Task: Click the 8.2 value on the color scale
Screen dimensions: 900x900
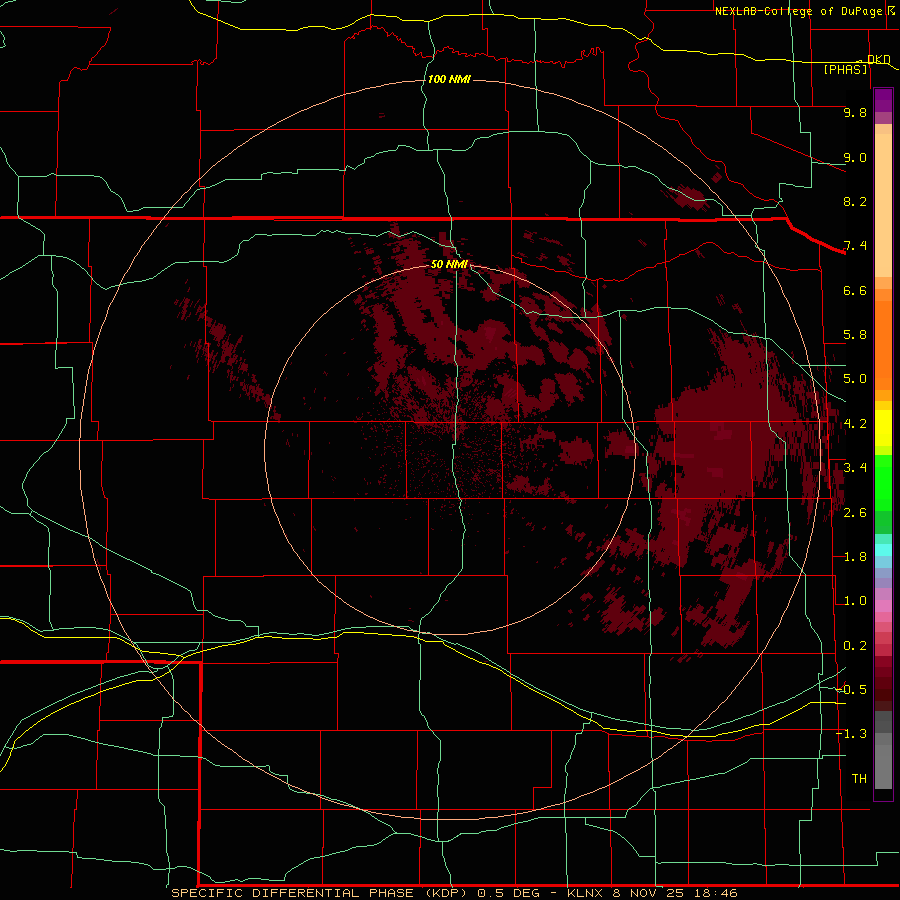Action: pos(855,201)
